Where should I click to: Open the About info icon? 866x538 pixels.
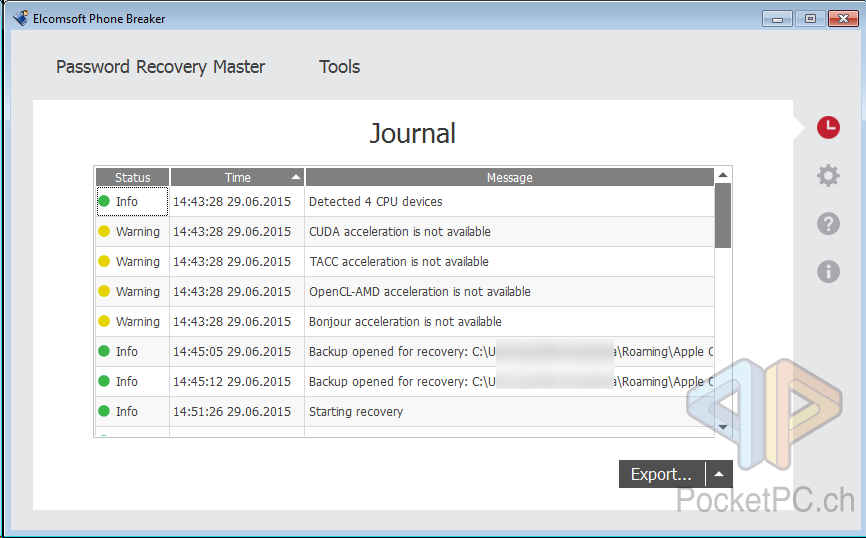point(828,272)
